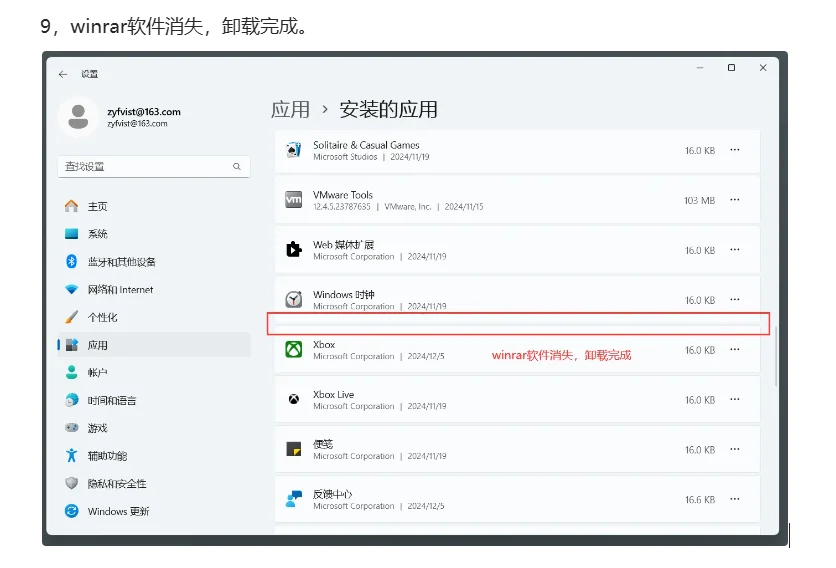Viewport: 836px width, 568px height.
Task: Open Windows 更新 in sidebar
Action: (x=154, y=511)
